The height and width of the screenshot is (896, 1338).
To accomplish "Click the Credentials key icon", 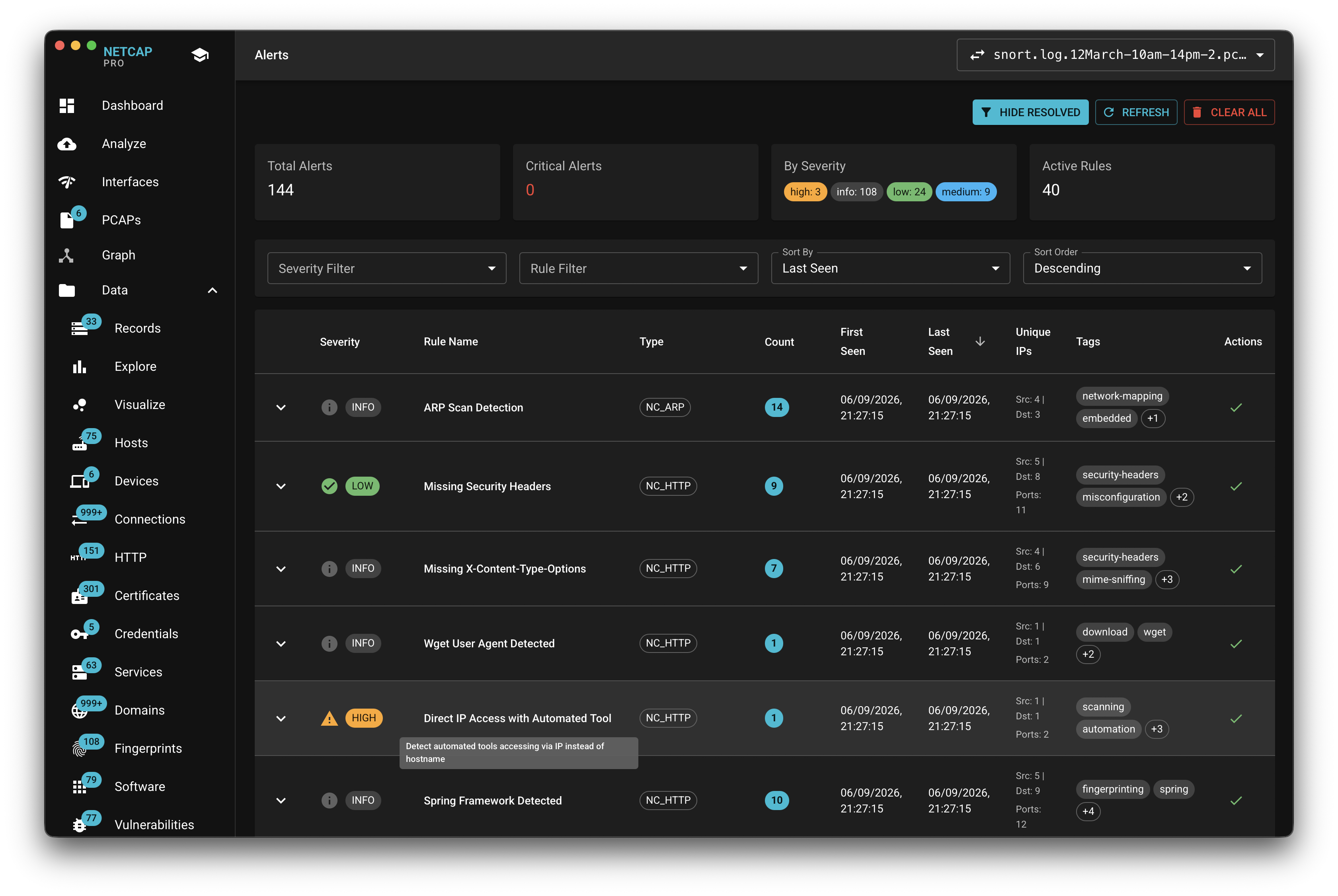I will [79, 634].
